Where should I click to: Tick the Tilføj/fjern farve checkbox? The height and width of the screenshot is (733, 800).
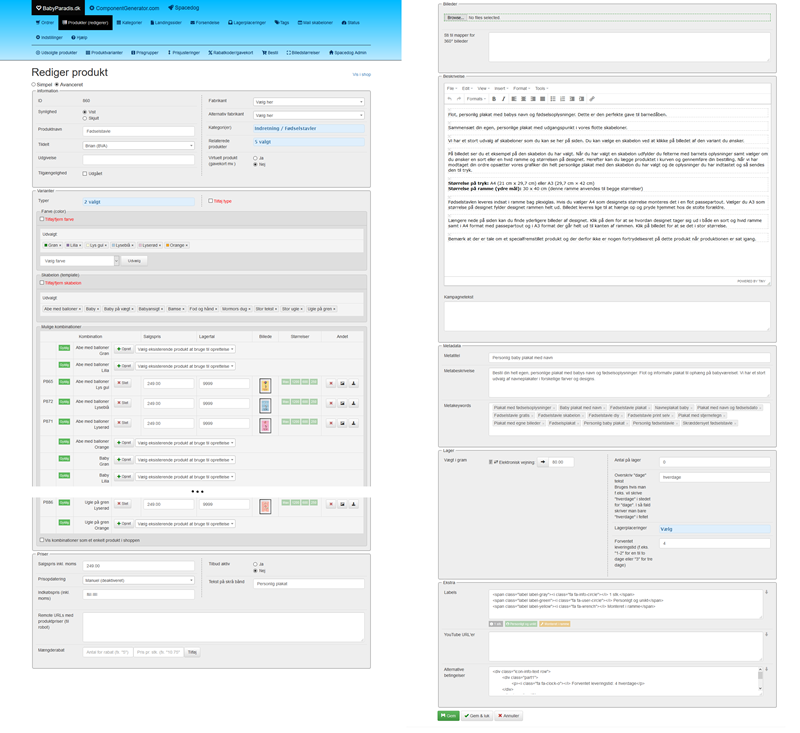point(42,219)
